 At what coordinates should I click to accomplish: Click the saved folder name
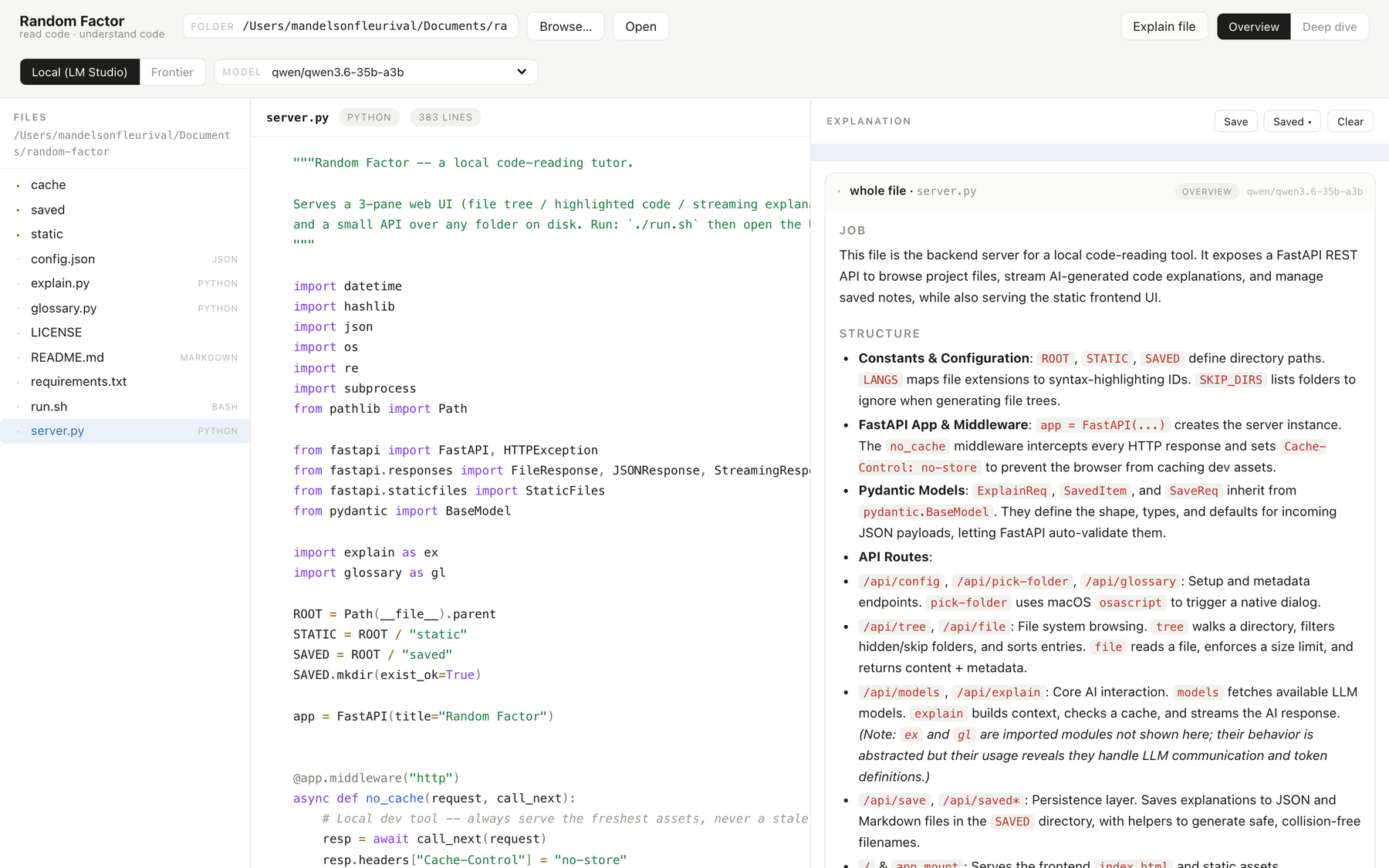(x=48, y=210)
